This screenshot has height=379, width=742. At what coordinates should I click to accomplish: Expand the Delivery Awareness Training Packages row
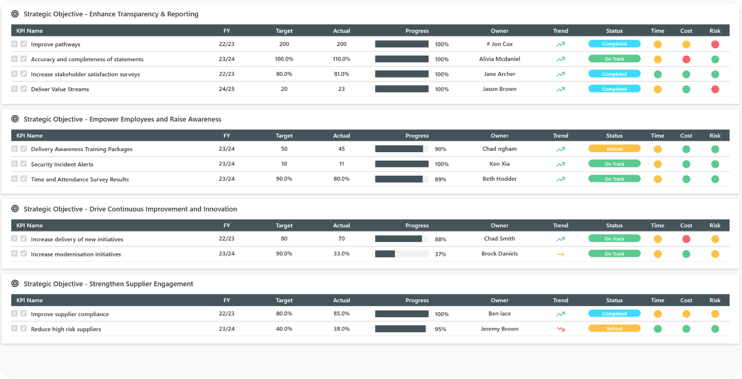(15, 149)
